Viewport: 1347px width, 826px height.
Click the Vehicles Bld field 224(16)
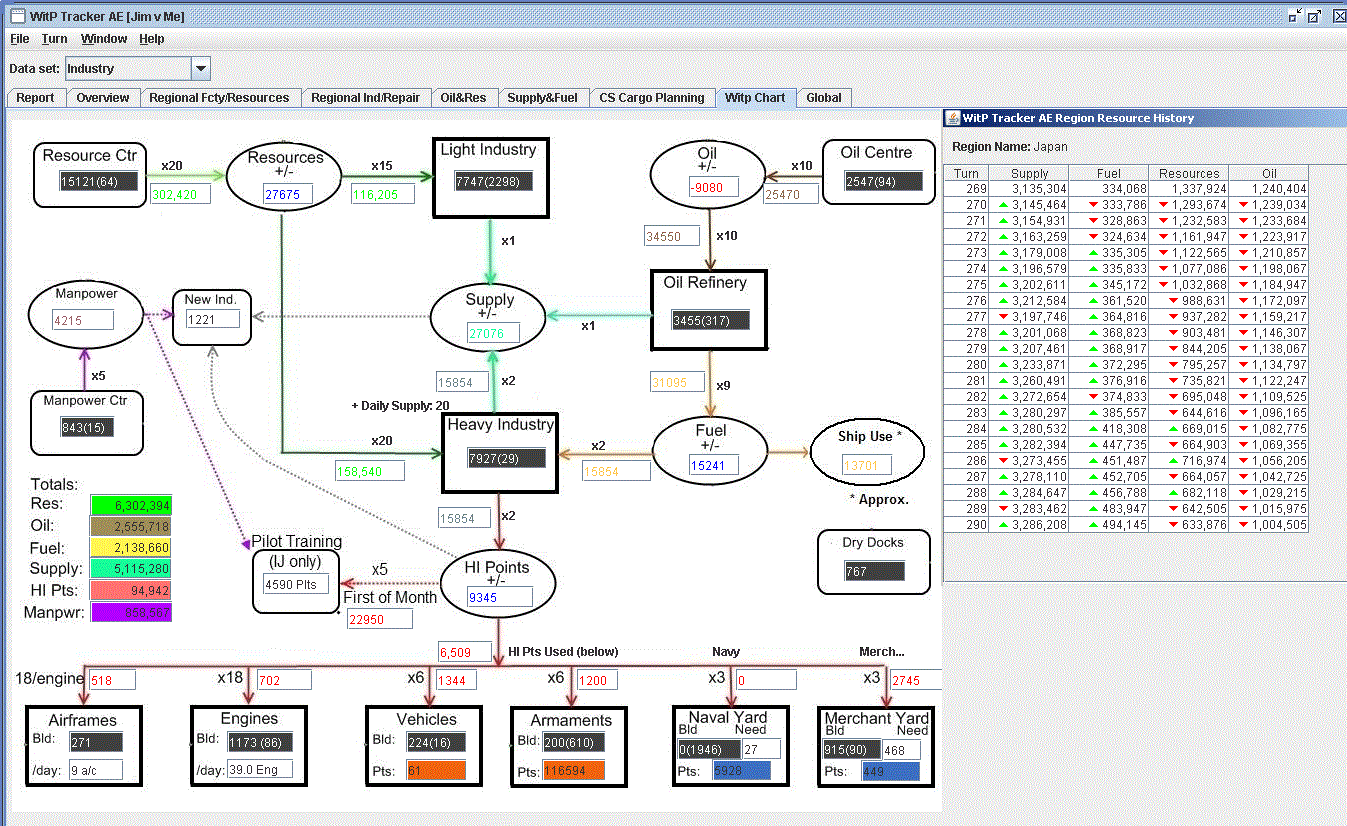(x=435, y=741)
